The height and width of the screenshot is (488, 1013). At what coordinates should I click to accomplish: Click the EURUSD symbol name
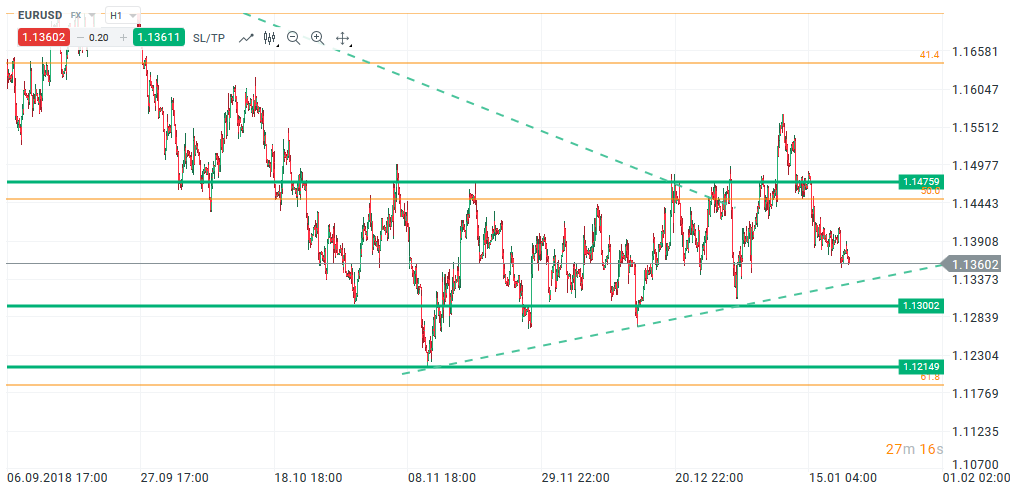pos(41,15)
